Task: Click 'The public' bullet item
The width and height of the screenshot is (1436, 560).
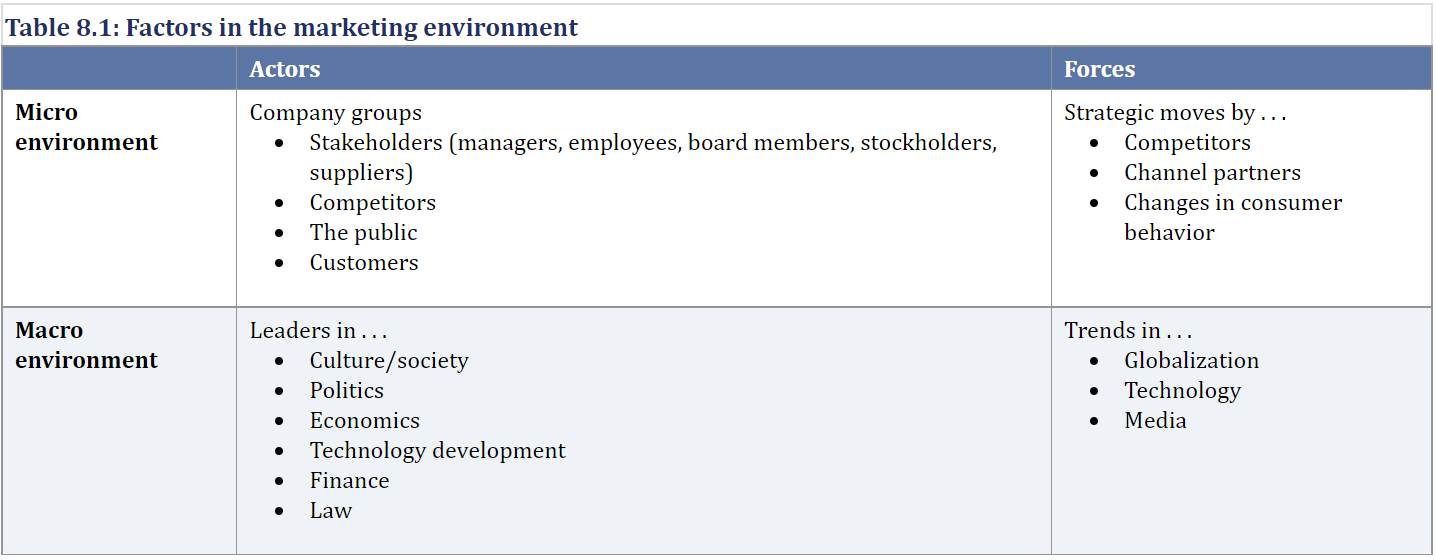Action: pyautogui.click(x=363, y=232)
